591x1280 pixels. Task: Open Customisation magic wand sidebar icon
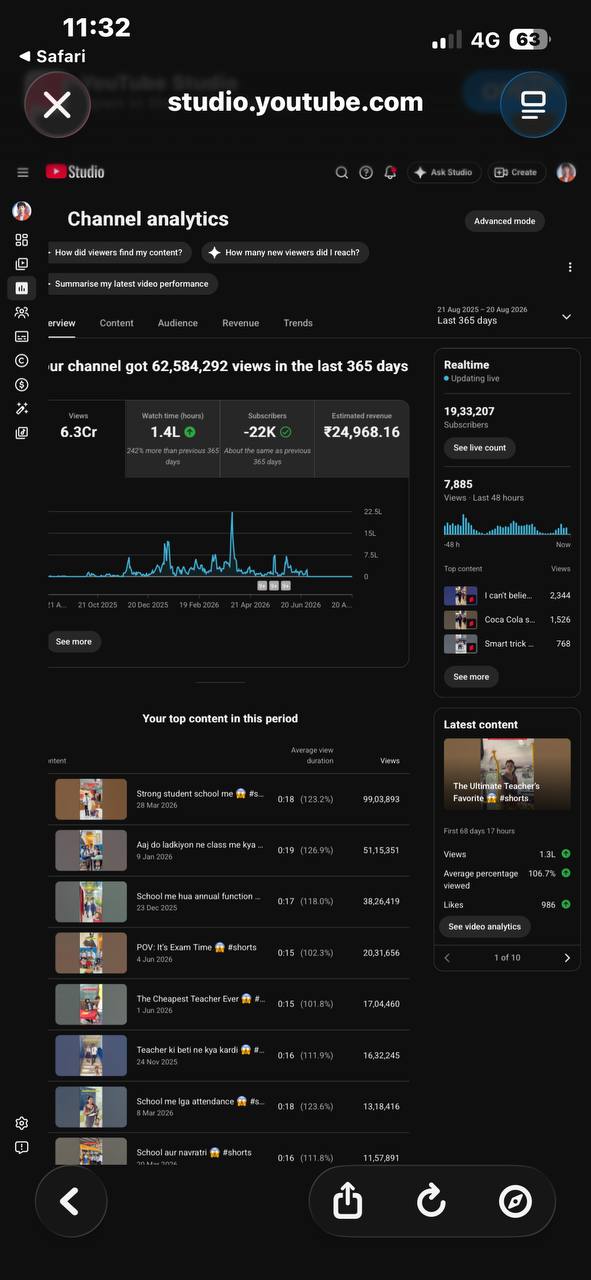(22, 408)
